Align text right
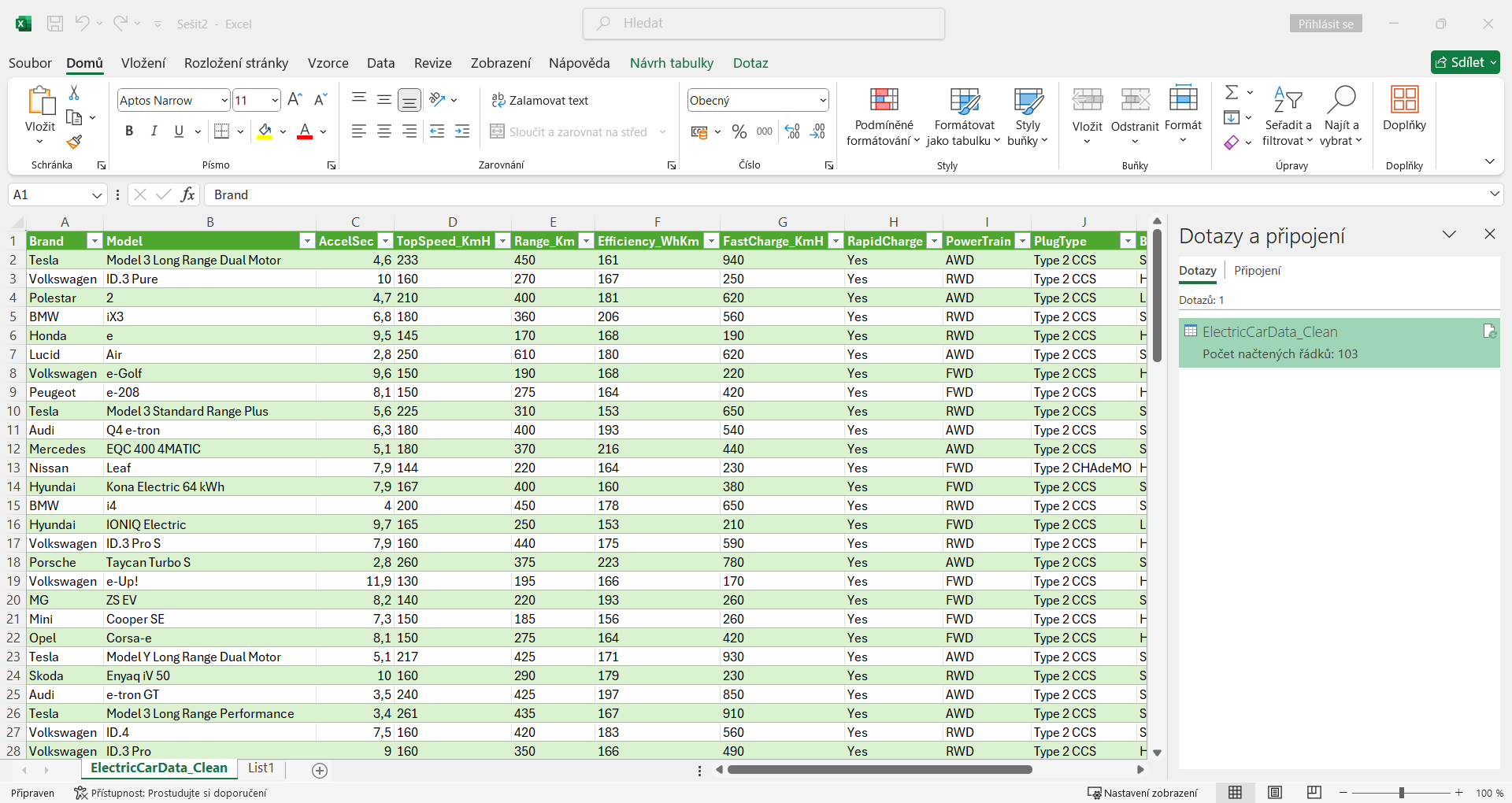 409,131
